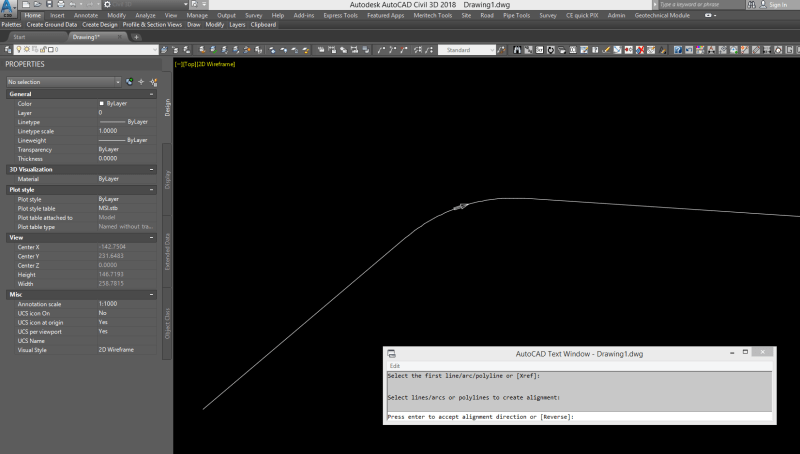The image size is (800, 454).
Task: Click the pencil edit icon in toolbar
Action: 606,49
